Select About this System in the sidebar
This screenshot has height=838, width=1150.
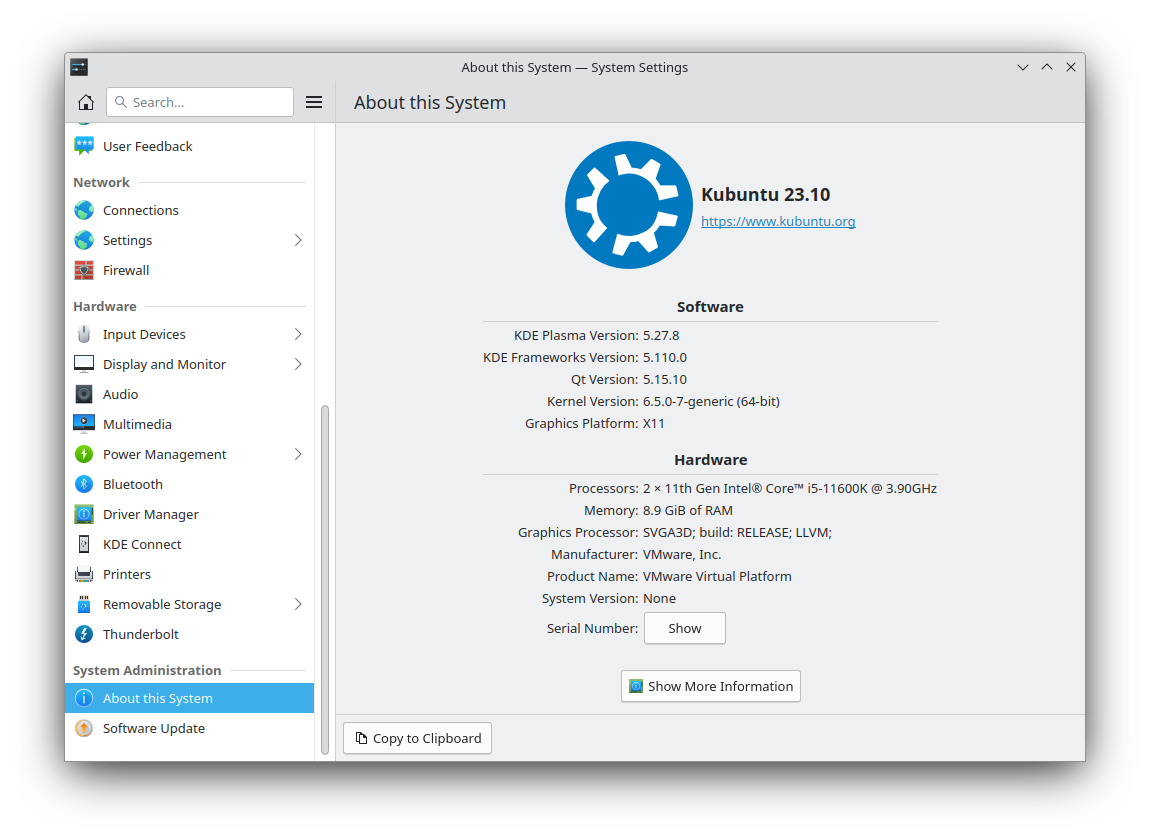tap(156, 698)
